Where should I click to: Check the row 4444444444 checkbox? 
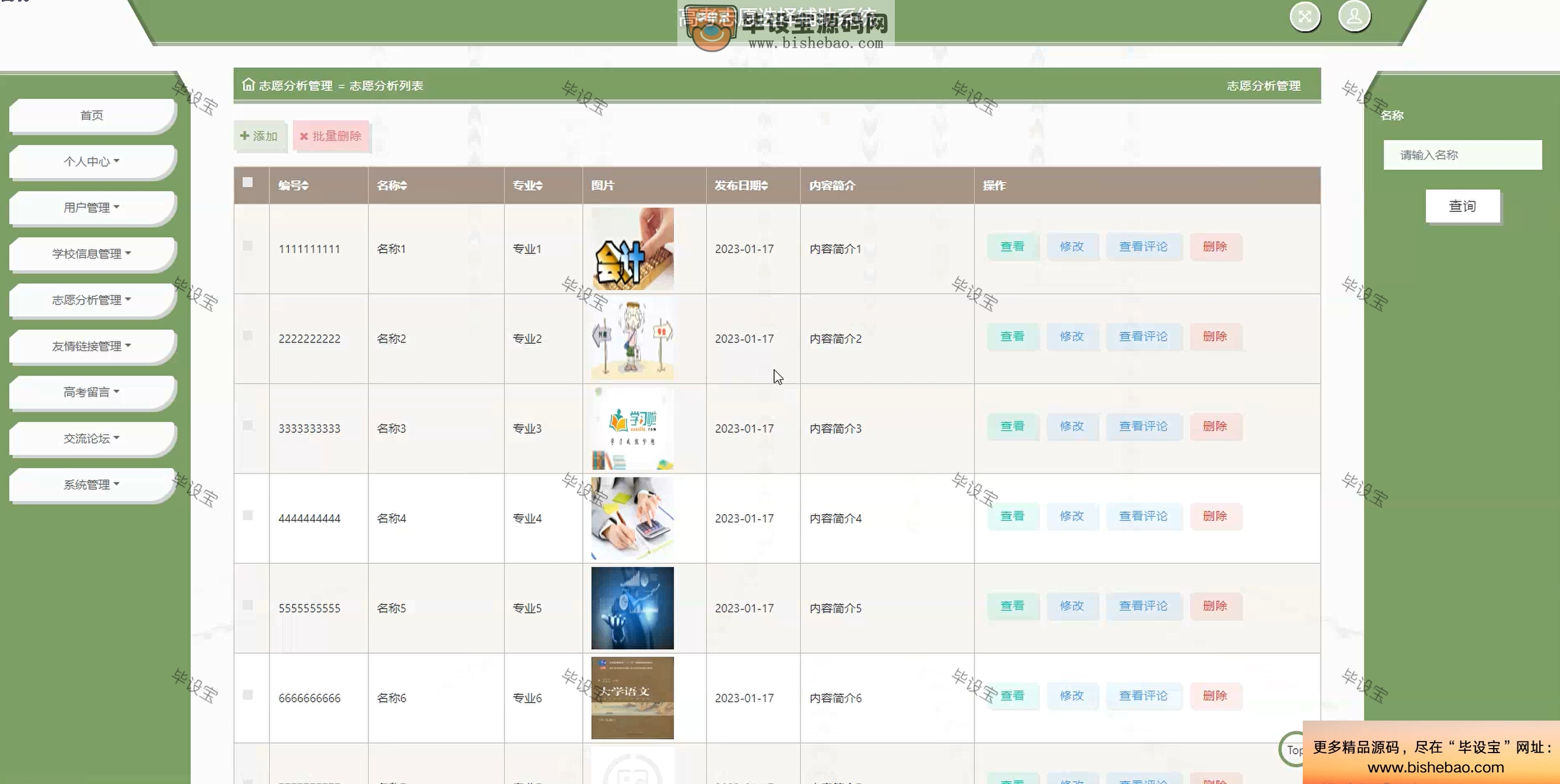pos(248,515)
